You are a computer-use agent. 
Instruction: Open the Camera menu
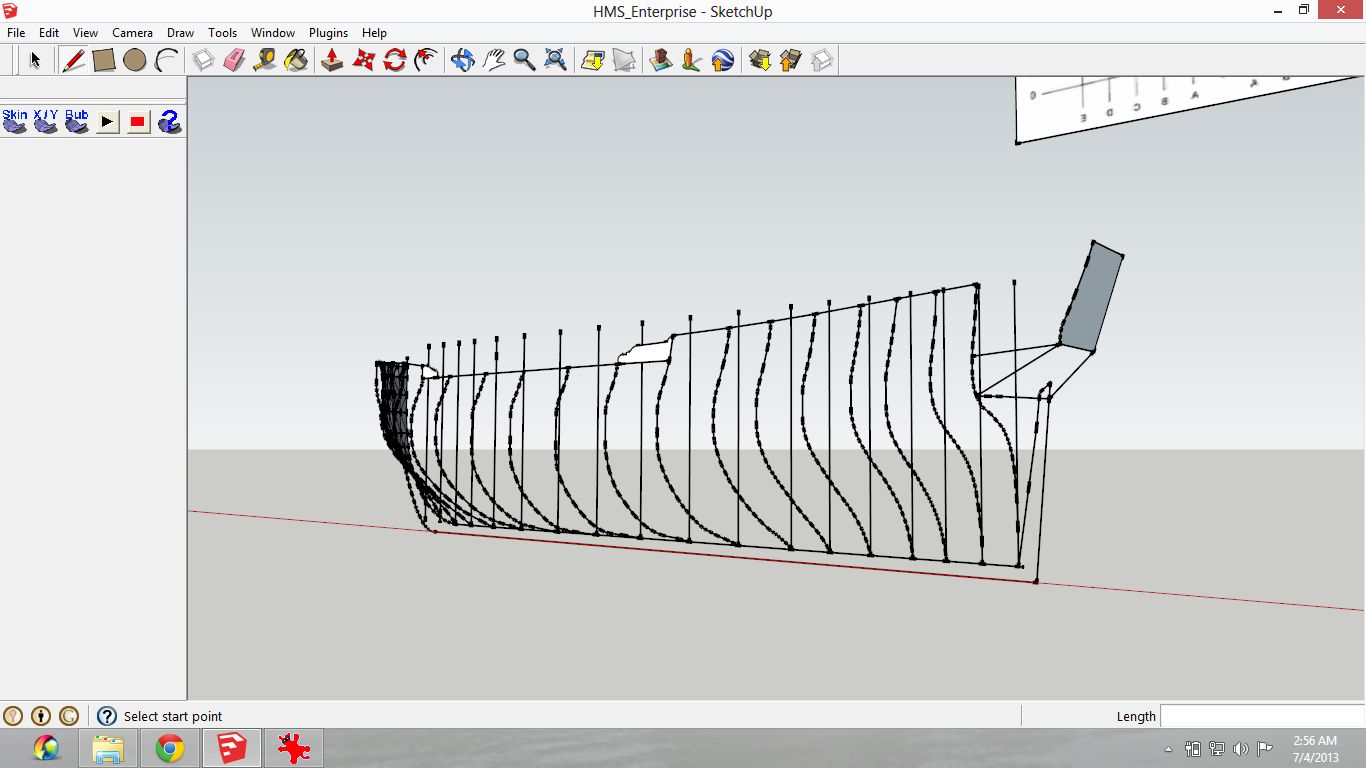[132, 33]
